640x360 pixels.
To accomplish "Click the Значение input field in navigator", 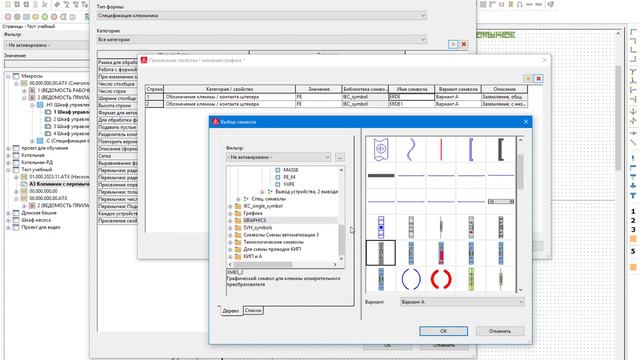I will [x=47, y=64].
